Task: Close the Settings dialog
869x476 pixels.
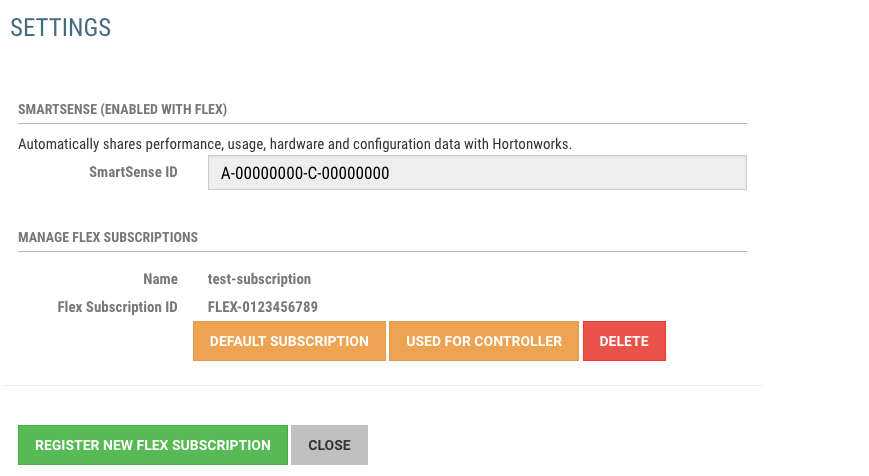Action: (329, 445)
